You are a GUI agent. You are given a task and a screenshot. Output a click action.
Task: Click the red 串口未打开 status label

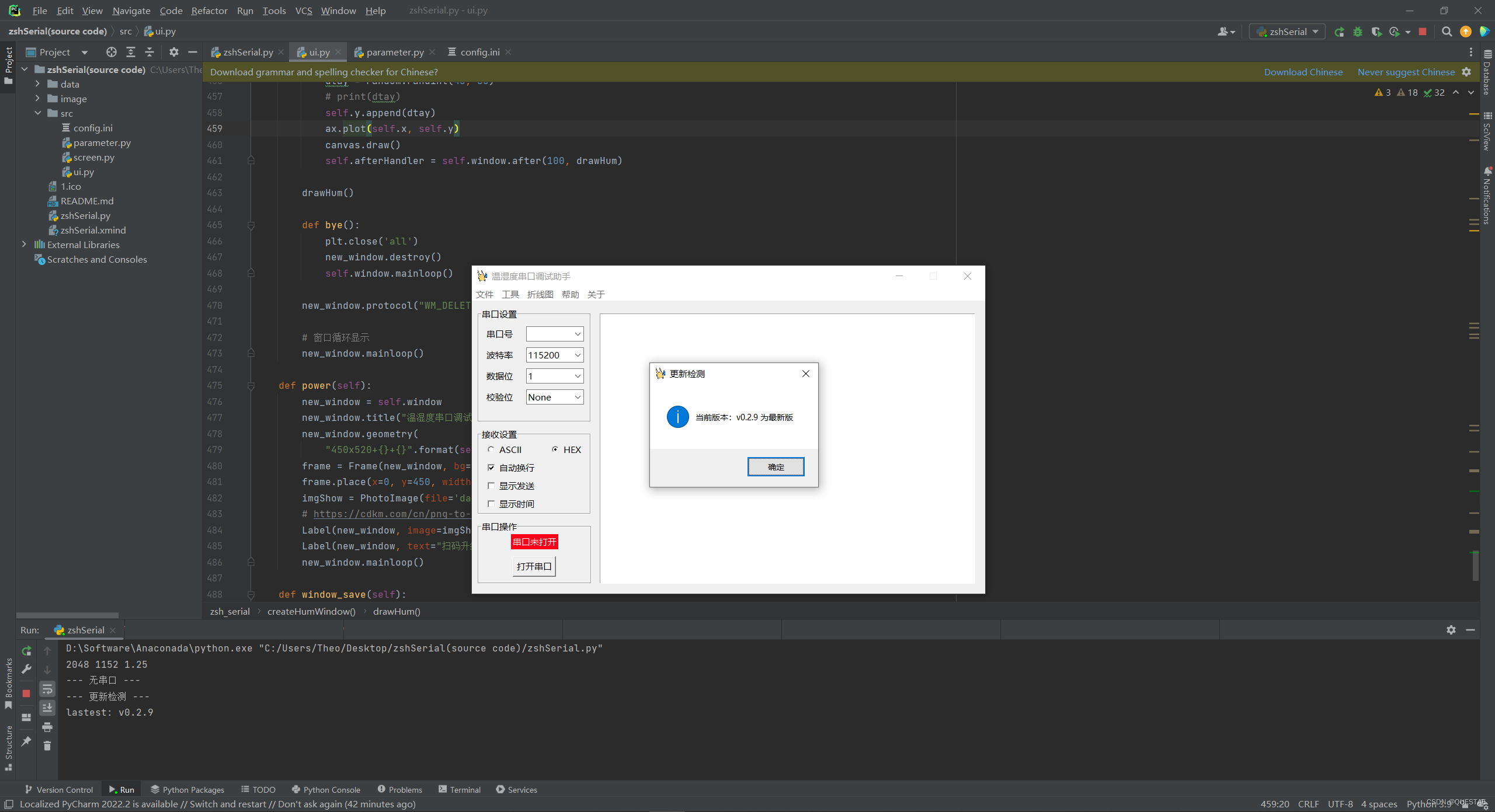[x=534, y=542]
